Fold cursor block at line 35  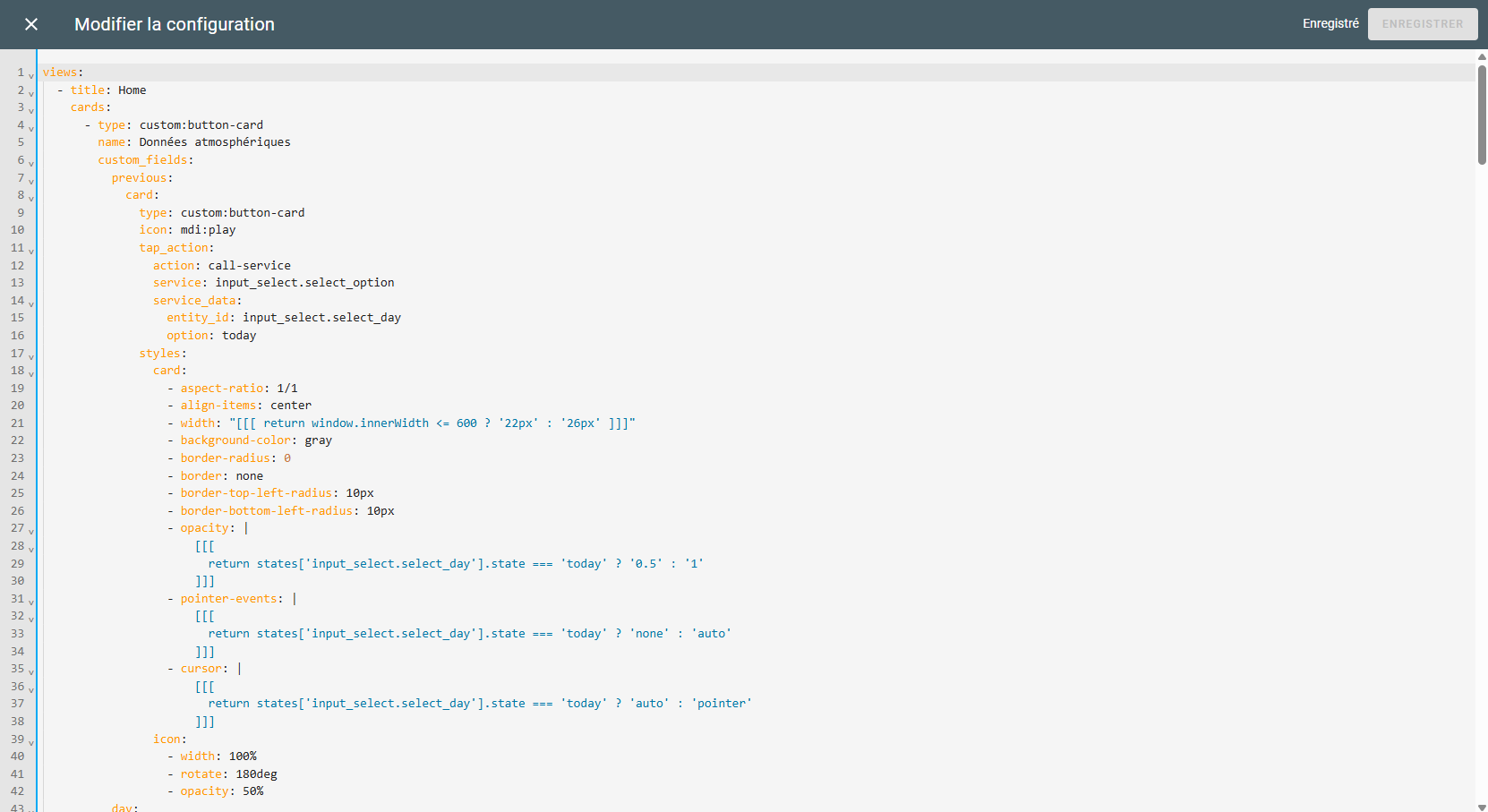click(31, 671)
